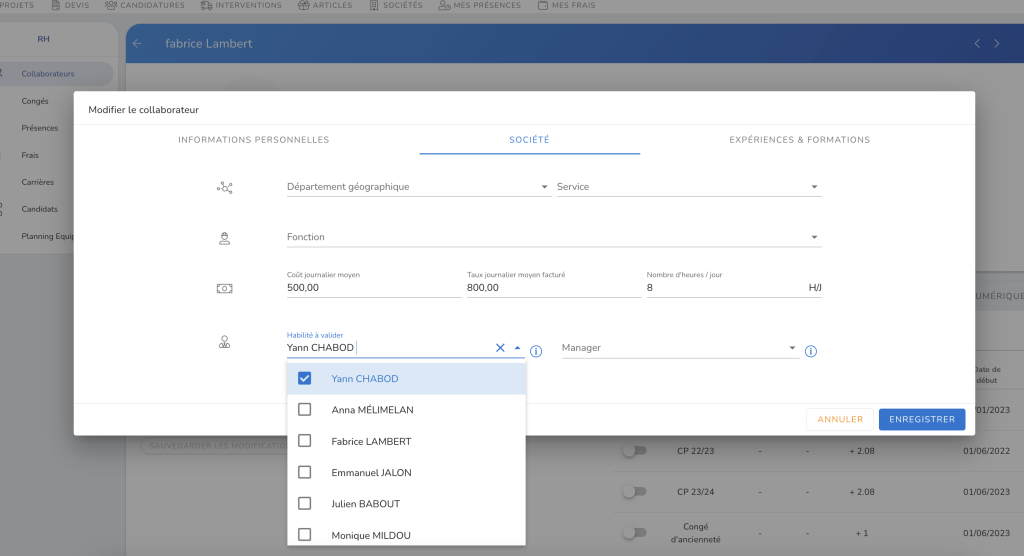
Task: Uncheck Yann CHABOD in the list
Action: coord(305,379)
